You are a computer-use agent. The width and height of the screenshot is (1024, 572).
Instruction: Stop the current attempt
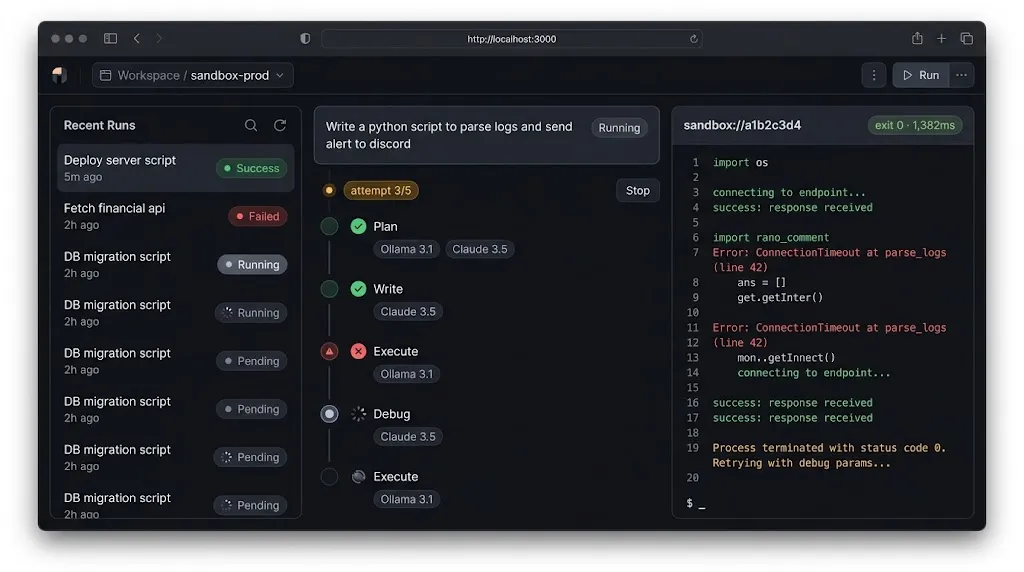pos(637,191)
